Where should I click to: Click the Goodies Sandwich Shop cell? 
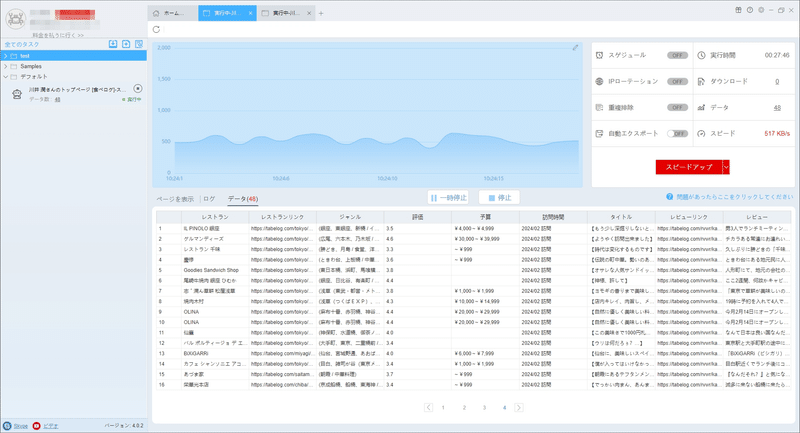215,270
